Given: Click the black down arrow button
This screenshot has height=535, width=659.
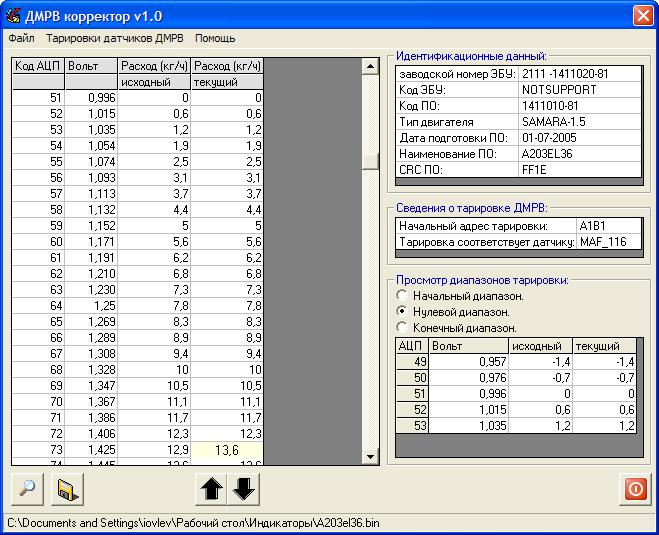Looking at the screenshot, I should coord(244,489).
